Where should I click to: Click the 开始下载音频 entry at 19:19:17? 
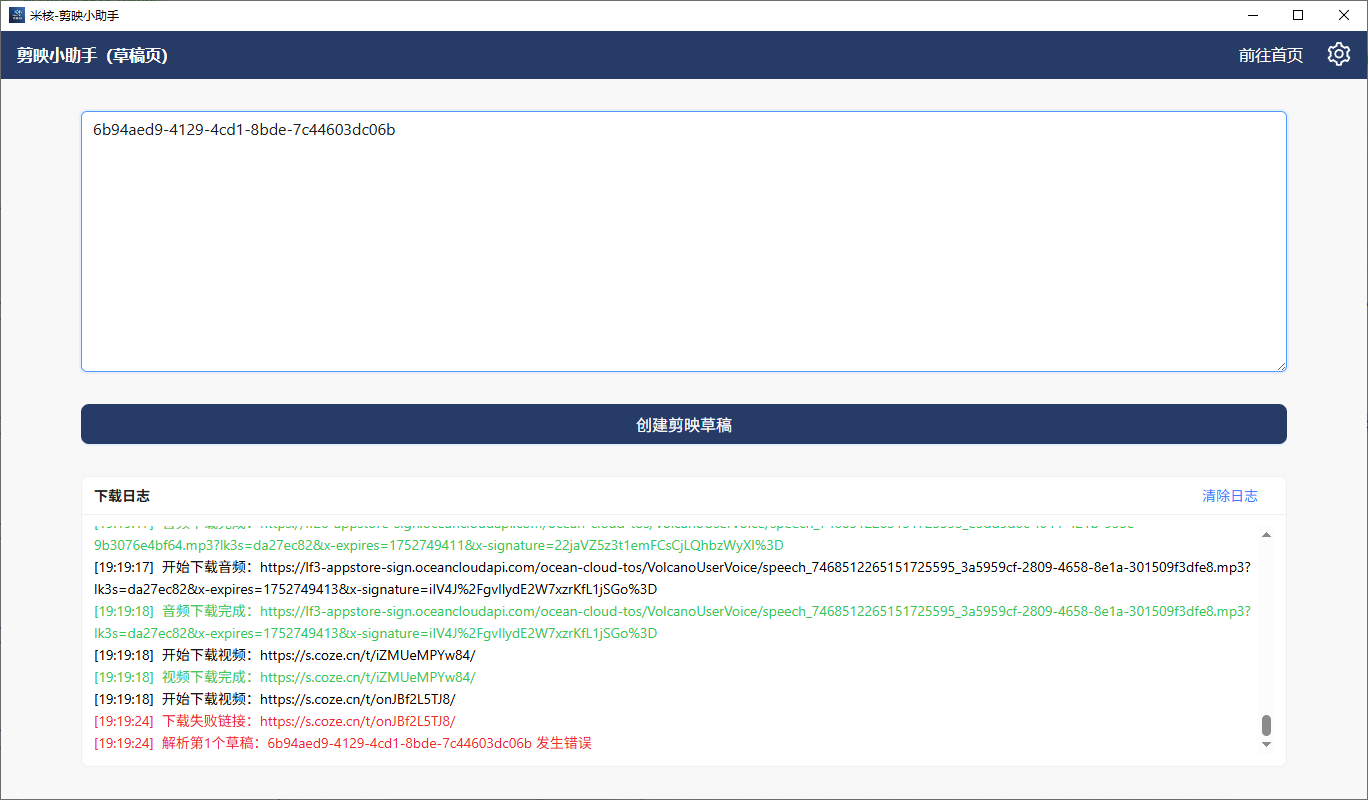pyautogui.click(x=672, y=567)
